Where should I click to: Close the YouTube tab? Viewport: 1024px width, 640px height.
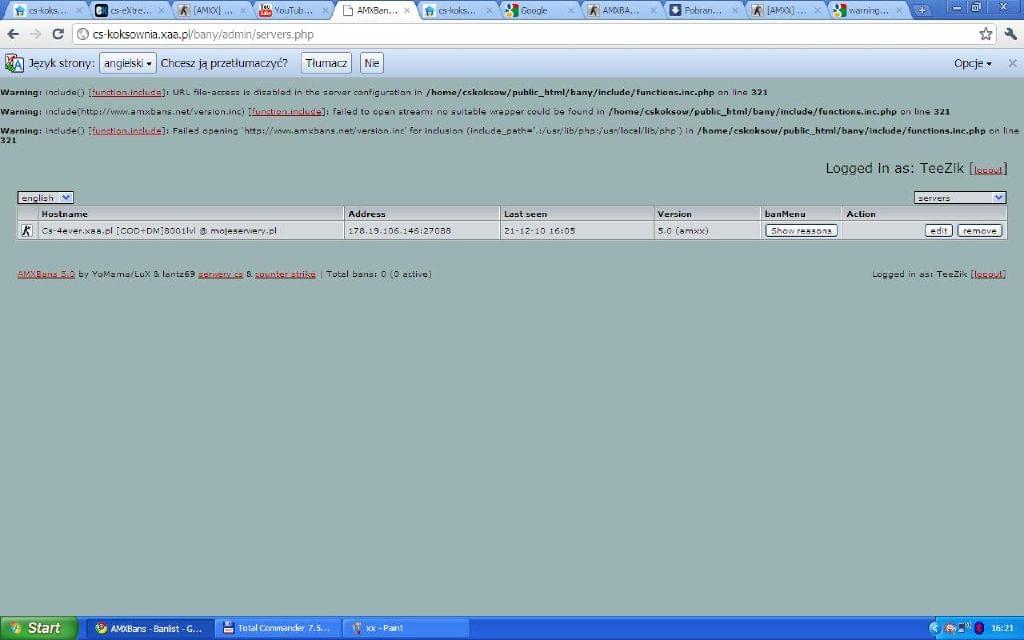(325, 10)
